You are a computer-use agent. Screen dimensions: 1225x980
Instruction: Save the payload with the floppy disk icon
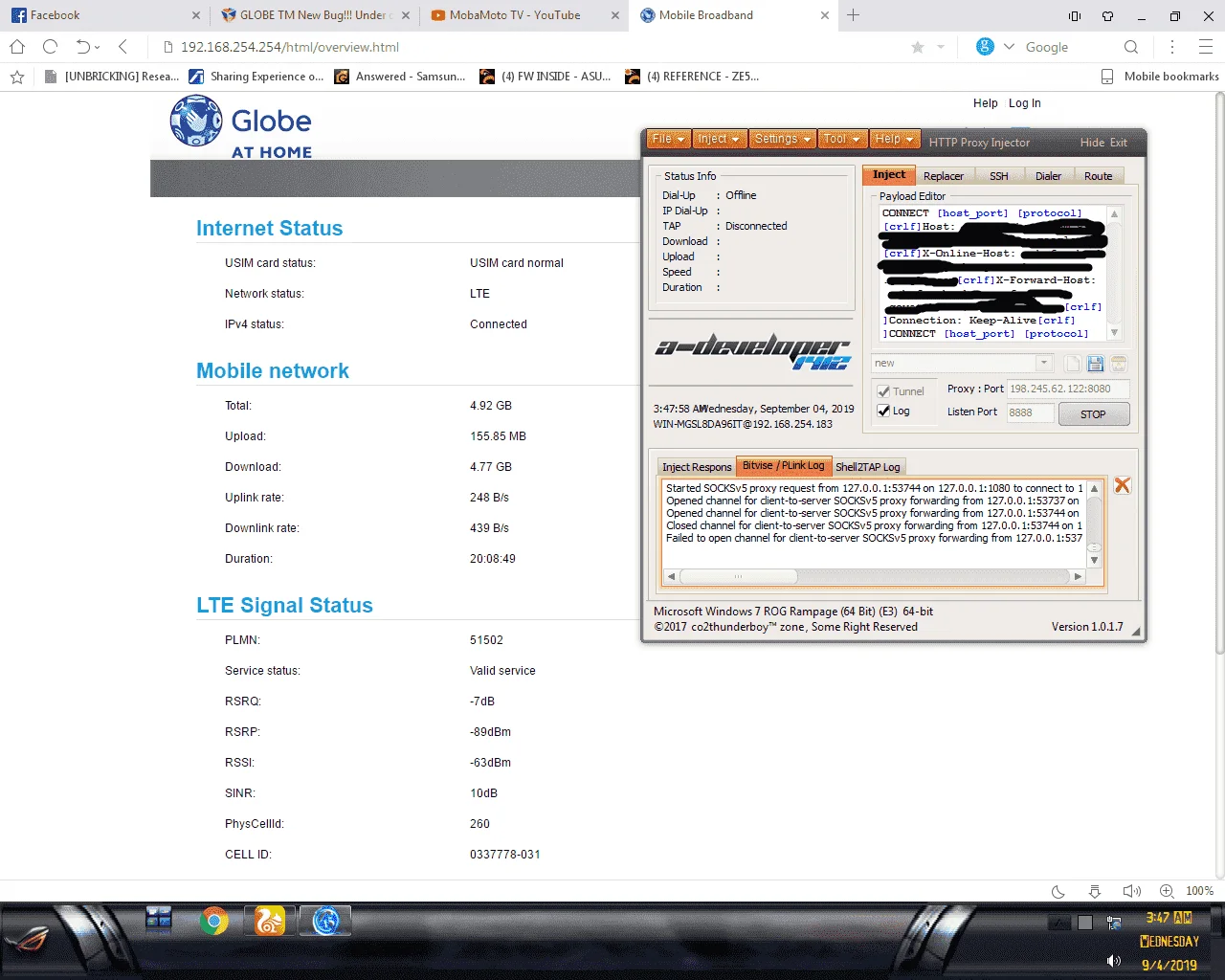(x=1096, y=364)
